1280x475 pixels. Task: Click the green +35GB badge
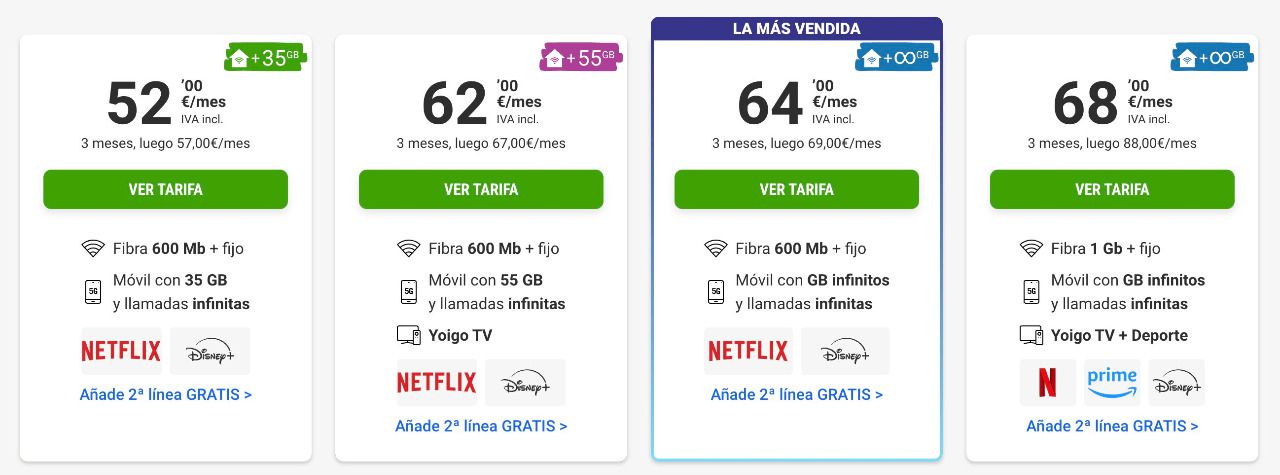coord(266,58)
